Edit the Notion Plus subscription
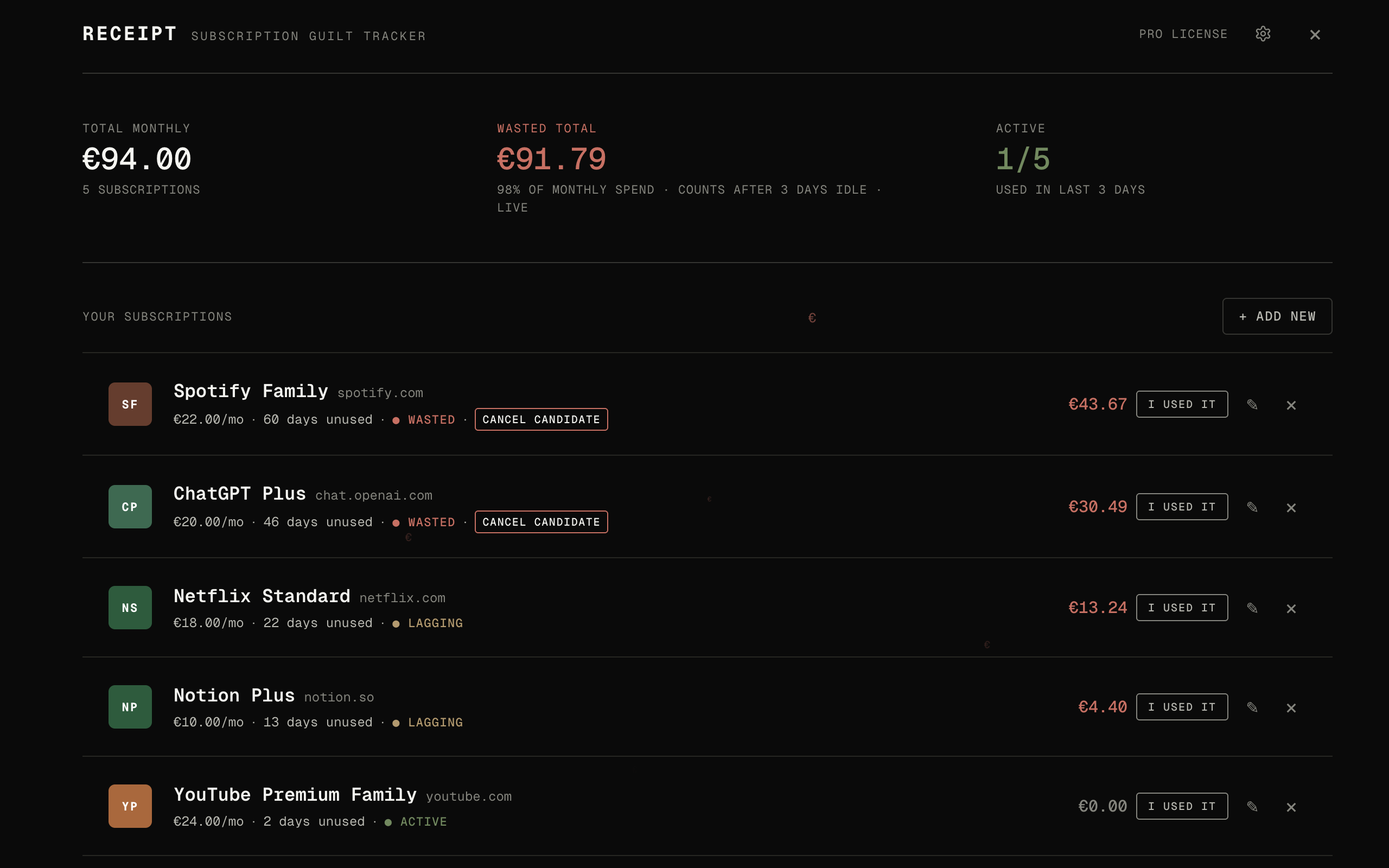Screen dimensions: 1389x868 point(1252,707)
